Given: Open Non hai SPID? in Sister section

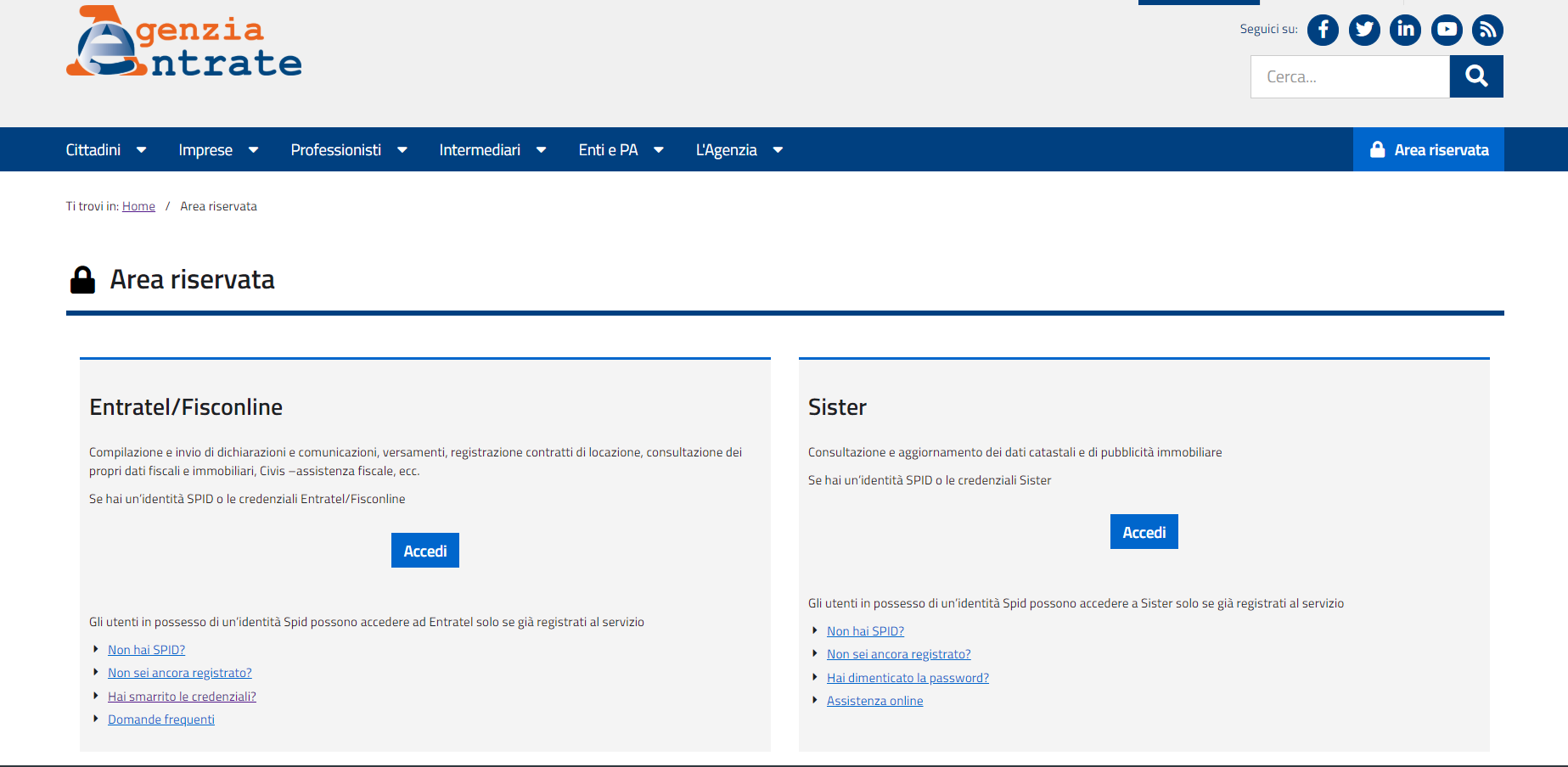Looking at the screenshot, I should pos(865,631).
